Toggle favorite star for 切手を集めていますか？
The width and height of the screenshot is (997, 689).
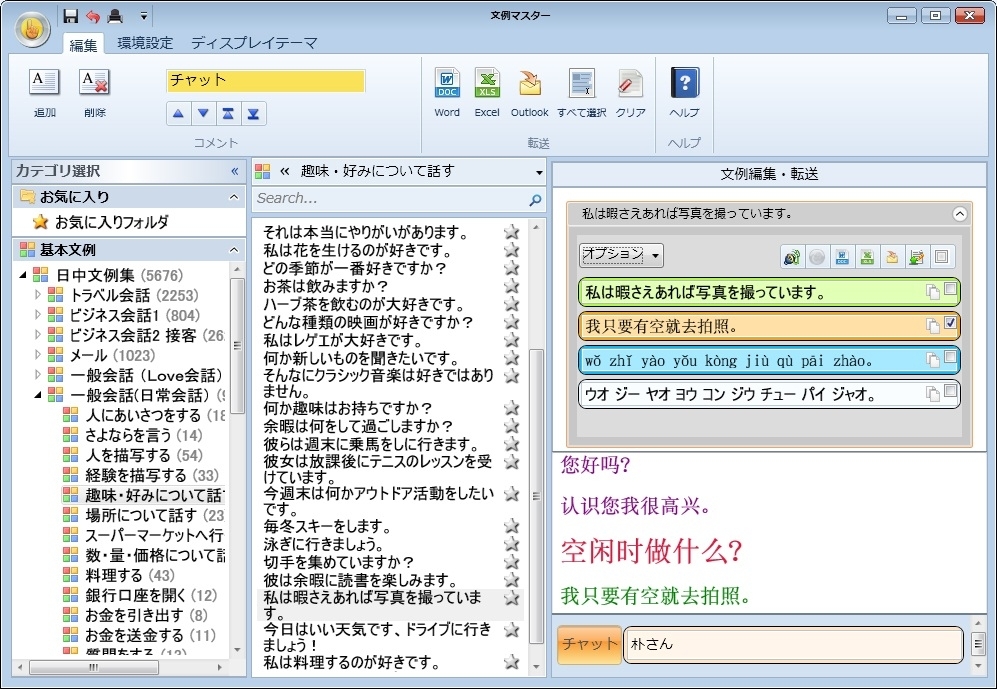[511, 562]
